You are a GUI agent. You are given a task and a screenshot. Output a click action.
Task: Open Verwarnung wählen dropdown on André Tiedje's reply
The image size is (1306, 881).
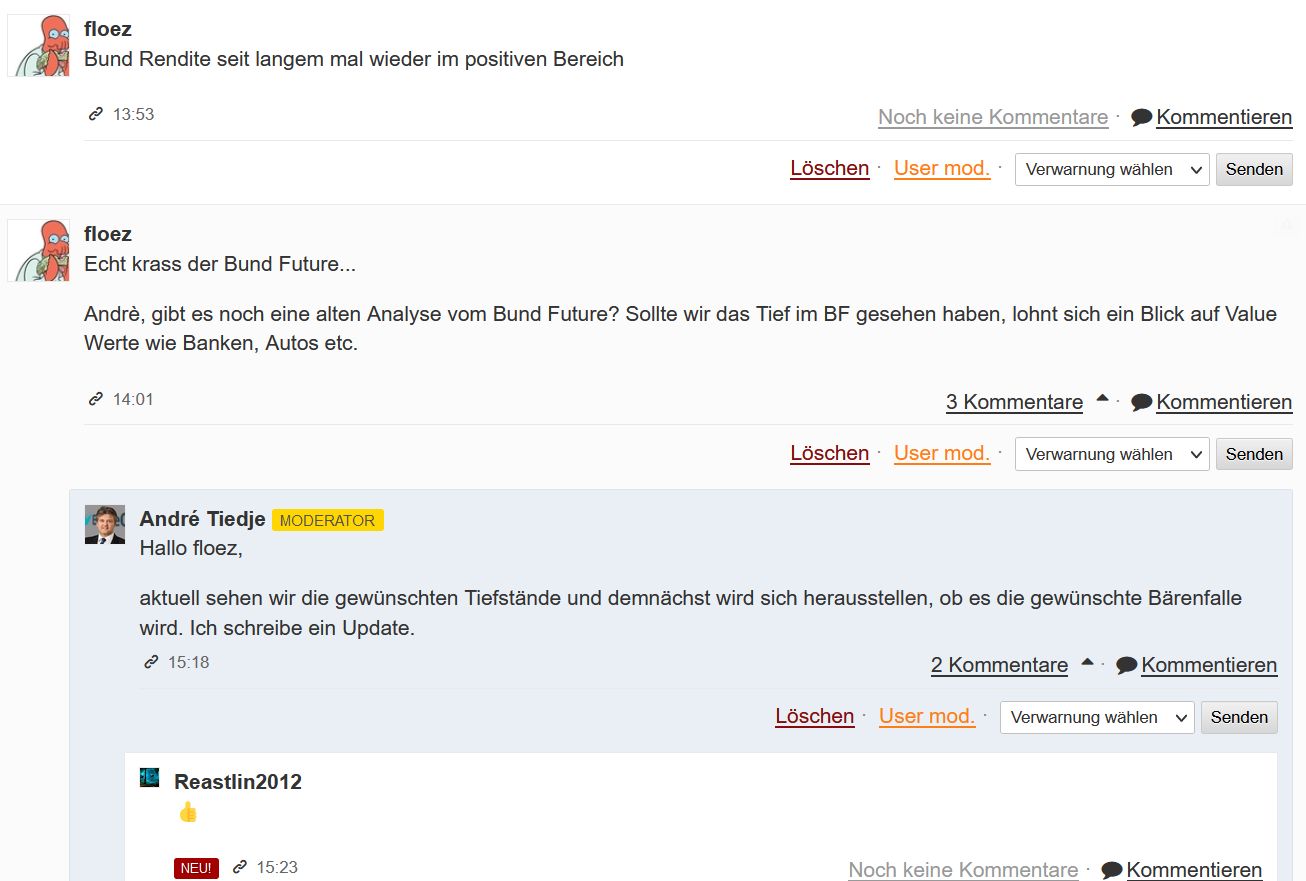[x=1096, y=717]
